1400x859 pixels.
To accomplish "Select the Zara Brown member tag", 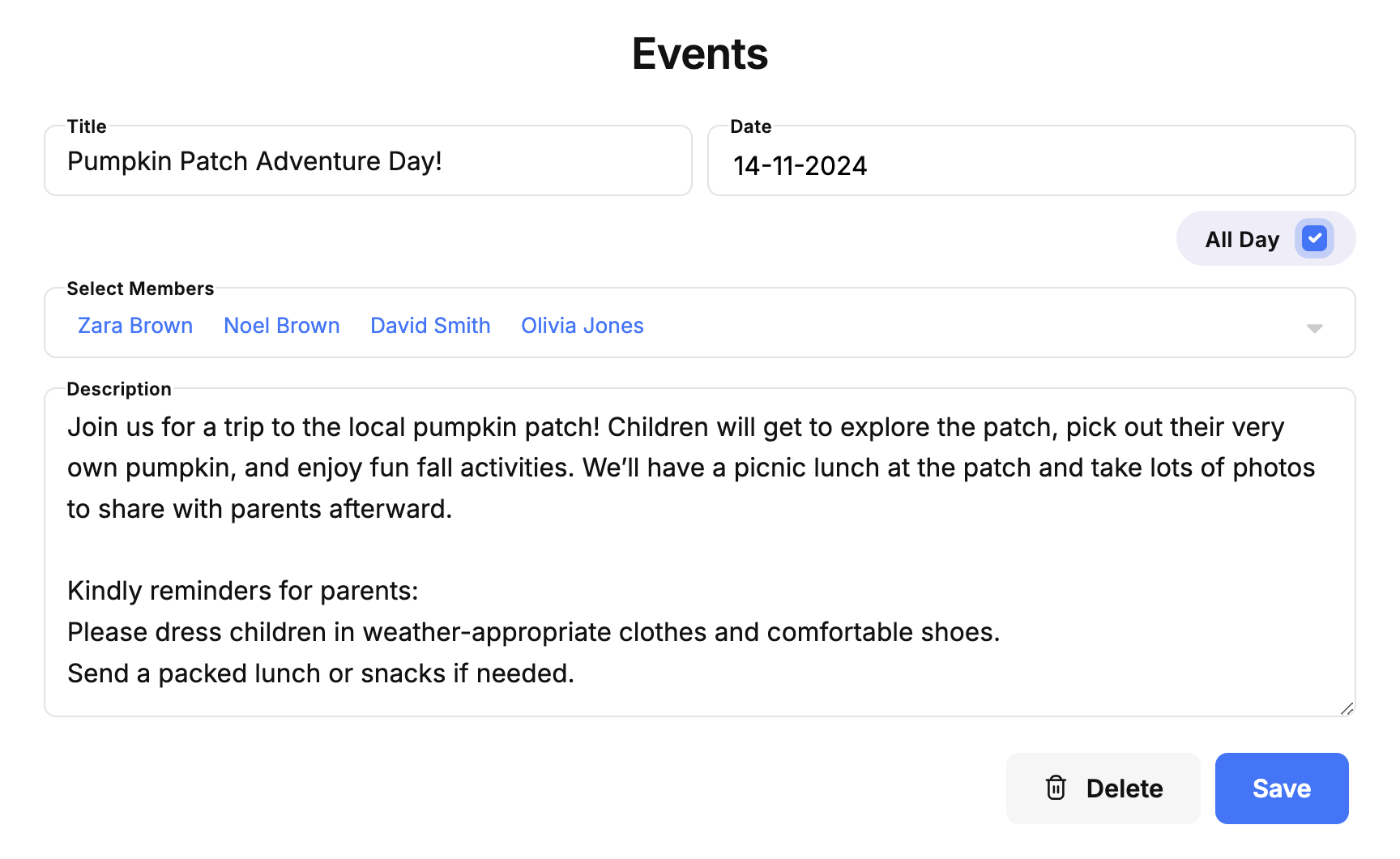I will pos(135,326).
